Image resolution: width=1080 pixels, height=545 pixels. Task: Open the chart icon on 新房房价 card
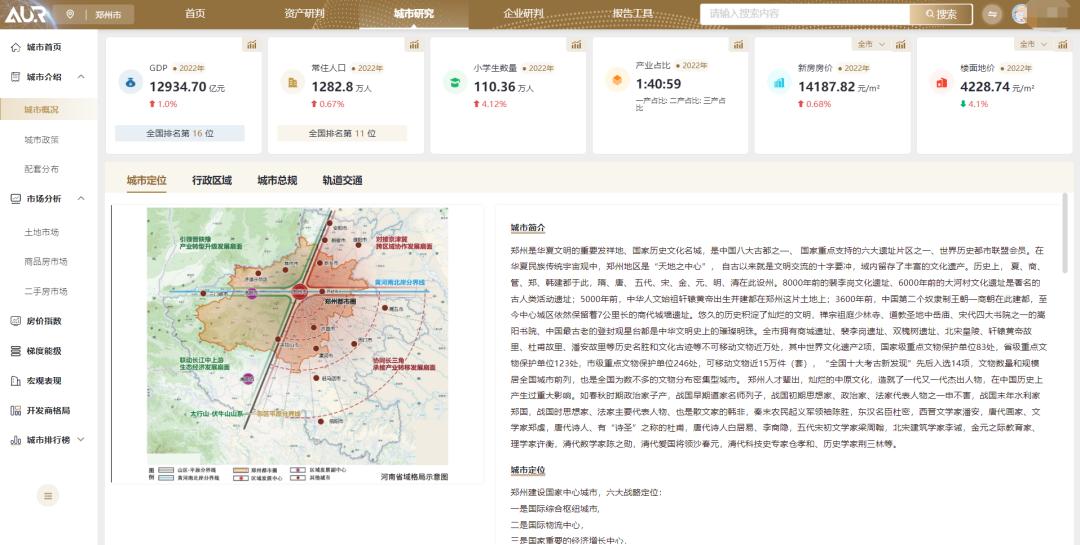900,45
